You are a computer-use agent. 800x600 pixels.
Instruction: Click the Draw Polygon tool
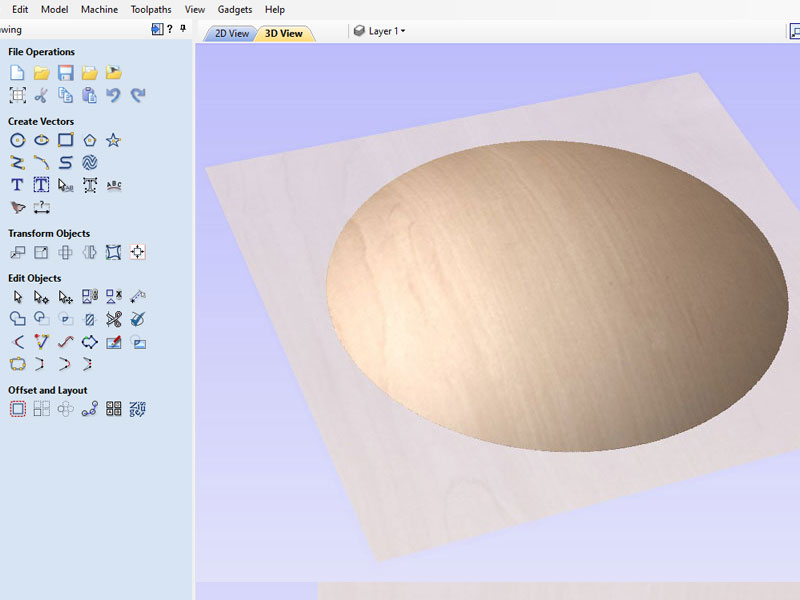pos(90,140)
